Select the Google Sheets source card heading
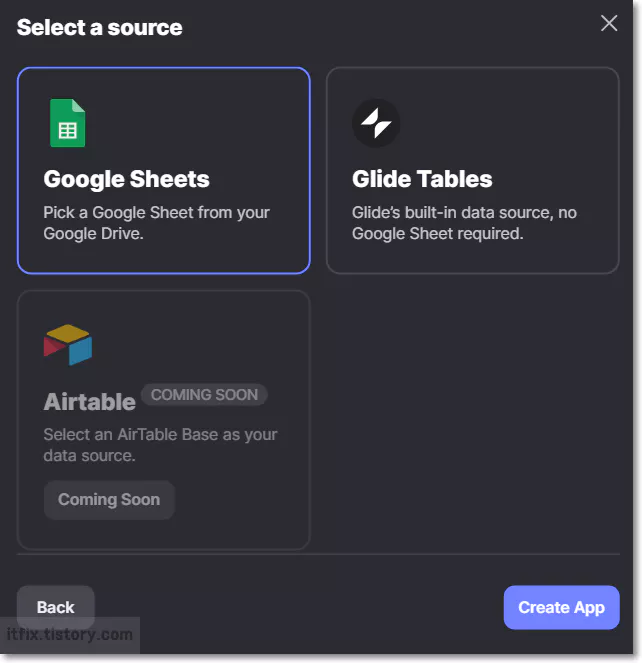This screenshot has height=663, width=642. 126,179
